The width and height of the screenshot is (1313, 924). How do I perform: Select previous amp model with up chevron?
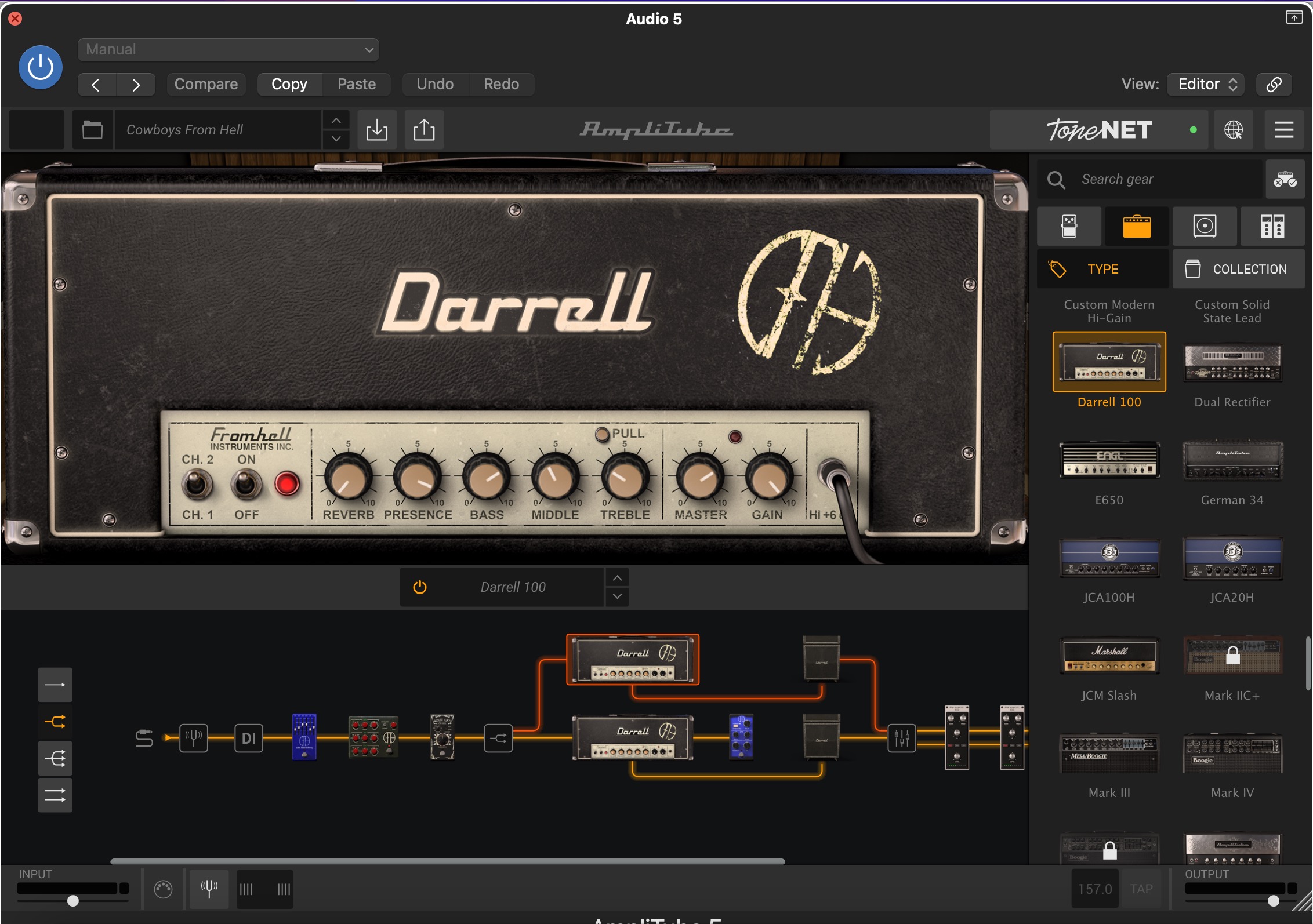click(617, 578)
